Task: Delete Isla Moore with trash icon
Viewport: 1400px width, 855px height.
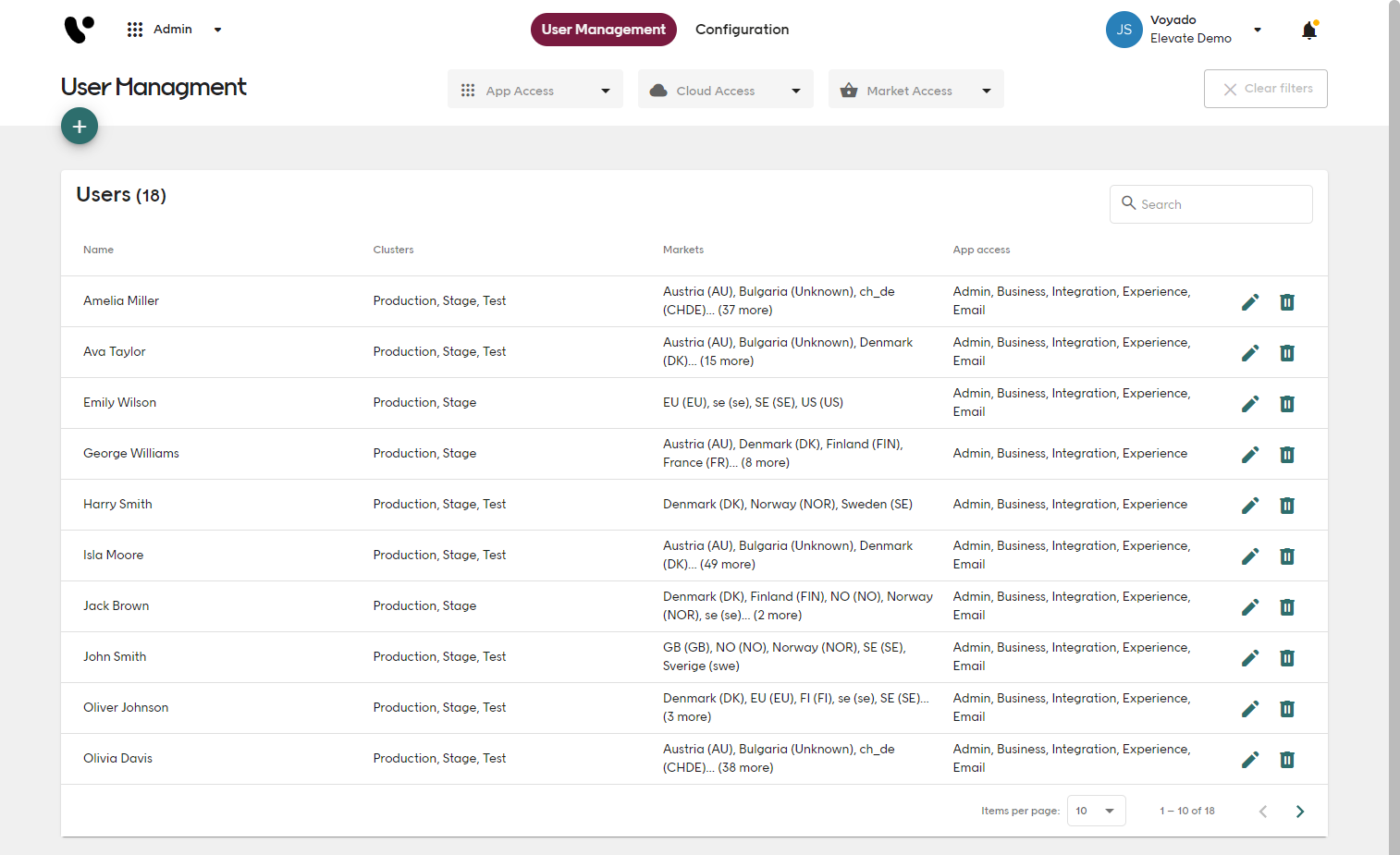Action: pos(1287,556)
